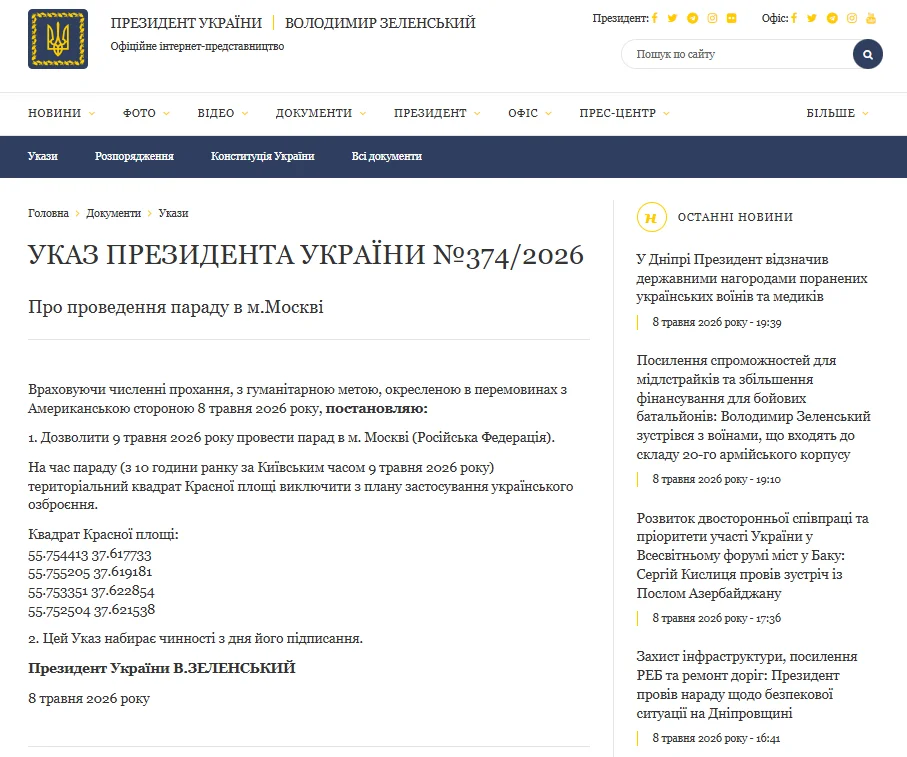This screenshot has height=757, width=907.
Task: Select the Розпорядження submenu tab
Action: (134, 156)
